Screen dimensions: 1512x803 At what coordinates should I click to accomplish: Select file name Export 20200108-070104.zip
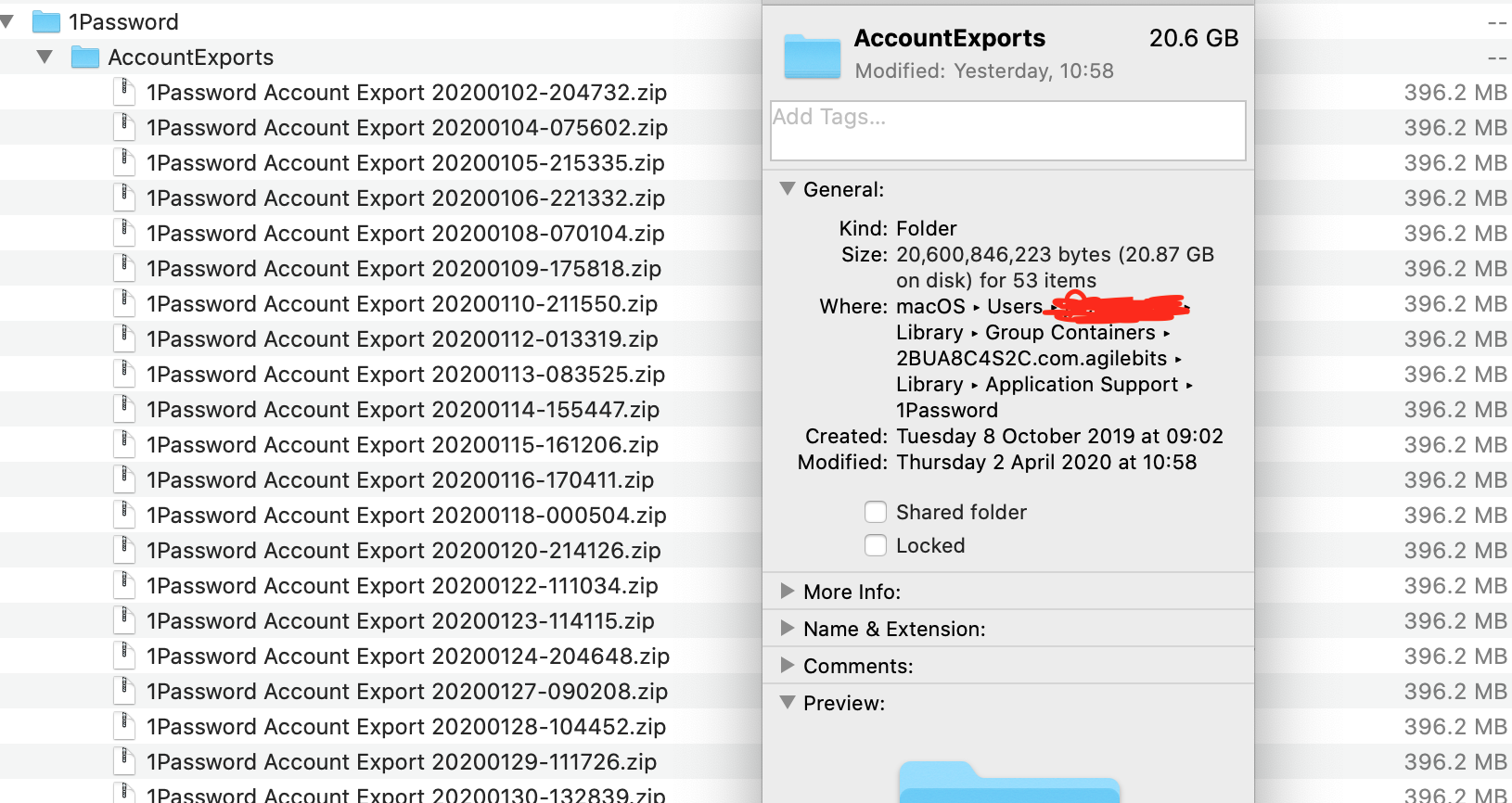point(405,234)
